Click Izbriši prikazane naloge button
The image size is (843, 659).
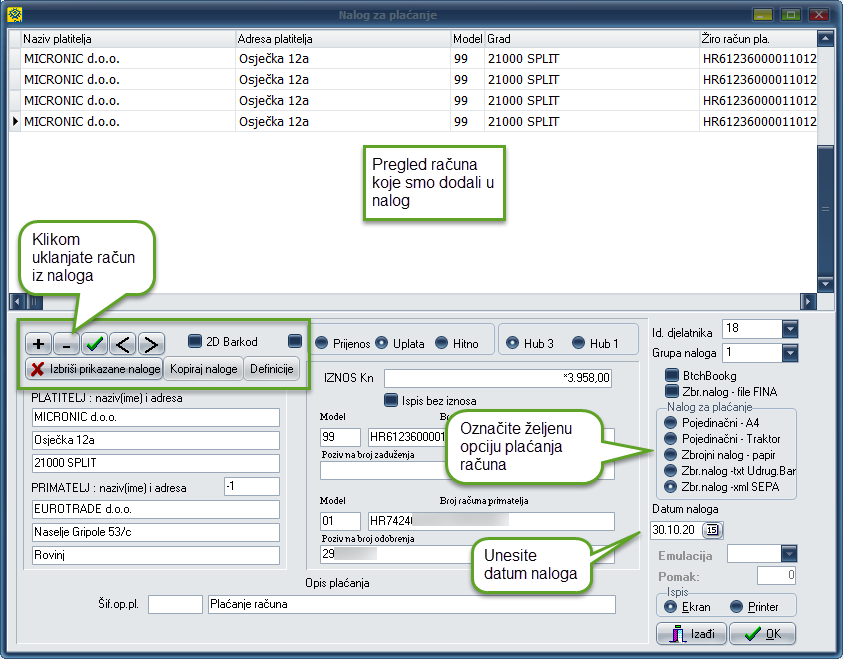(94, 369)
